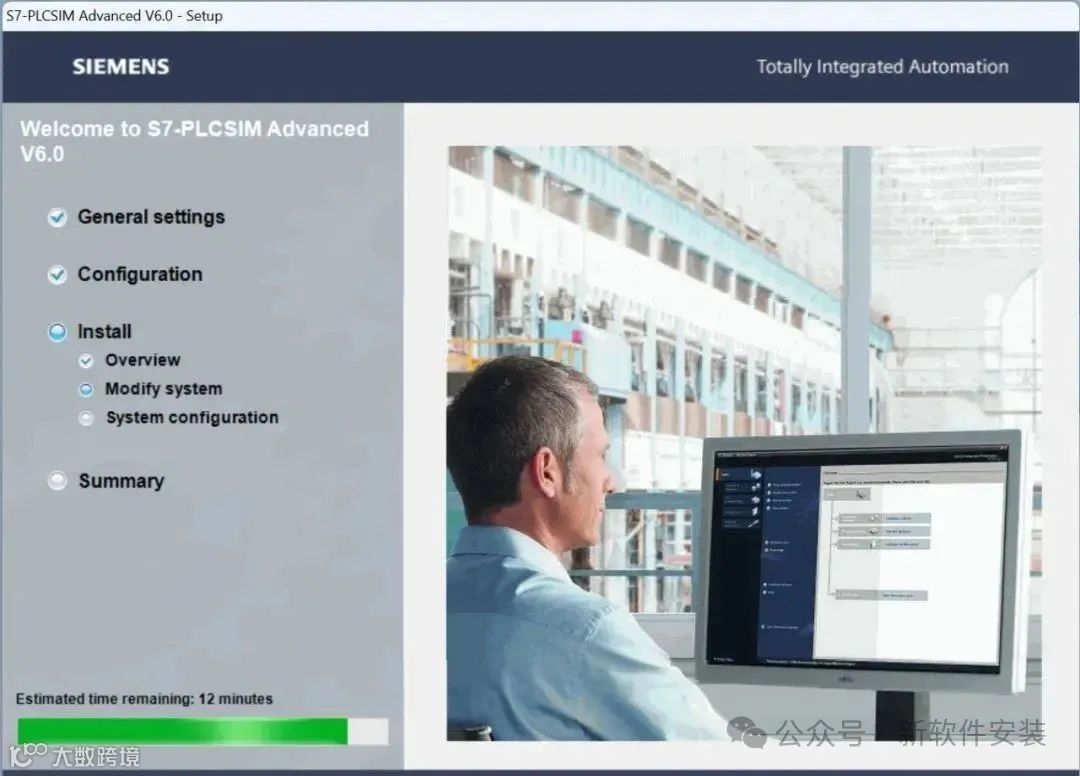Click the General settings checkmark icon
Image resolution: width=1080 pixels, height=776 pixels.
57,218
